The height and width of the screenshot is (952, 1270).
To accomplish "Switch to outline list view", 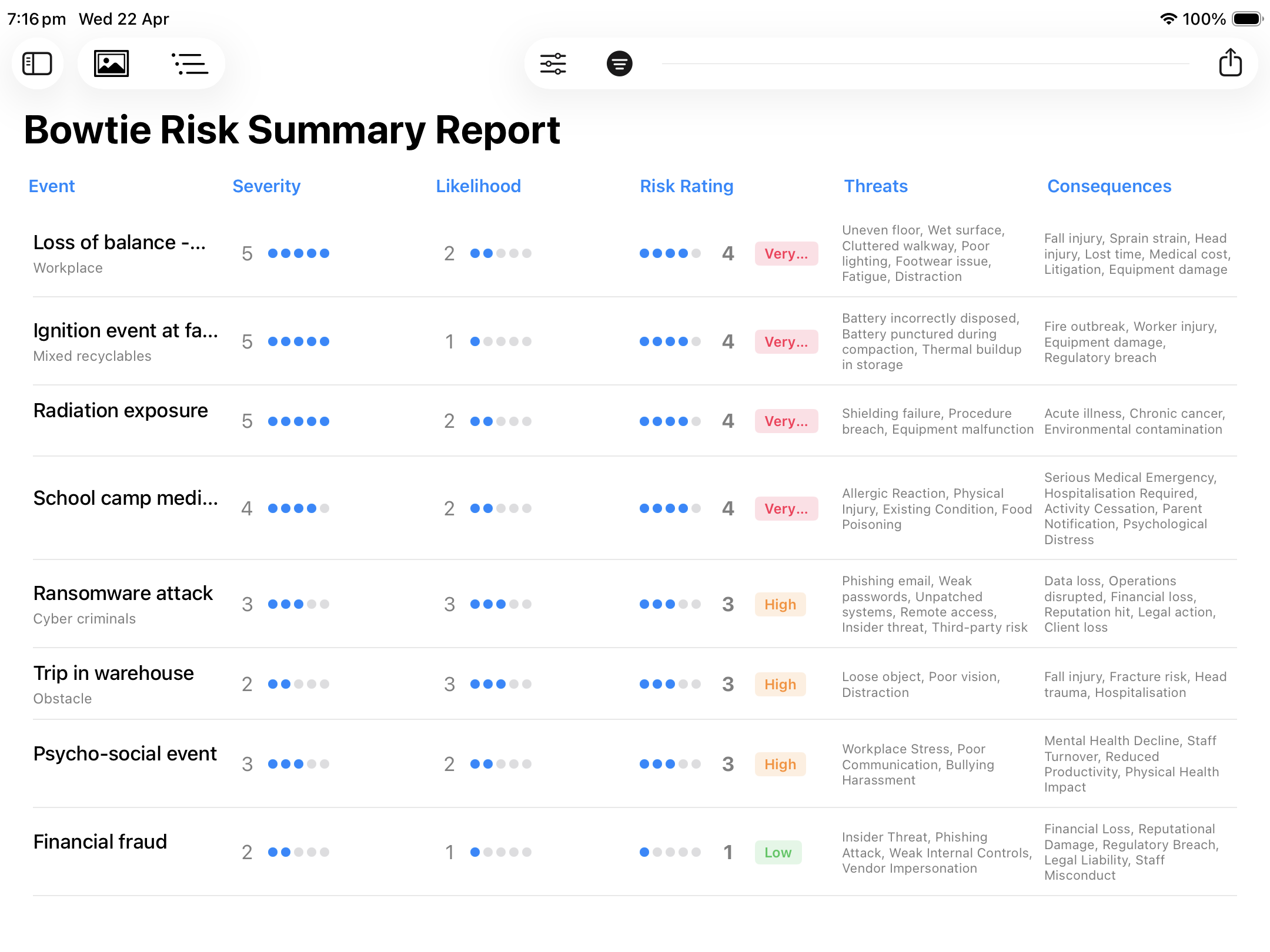I will [x=190, y=63].
